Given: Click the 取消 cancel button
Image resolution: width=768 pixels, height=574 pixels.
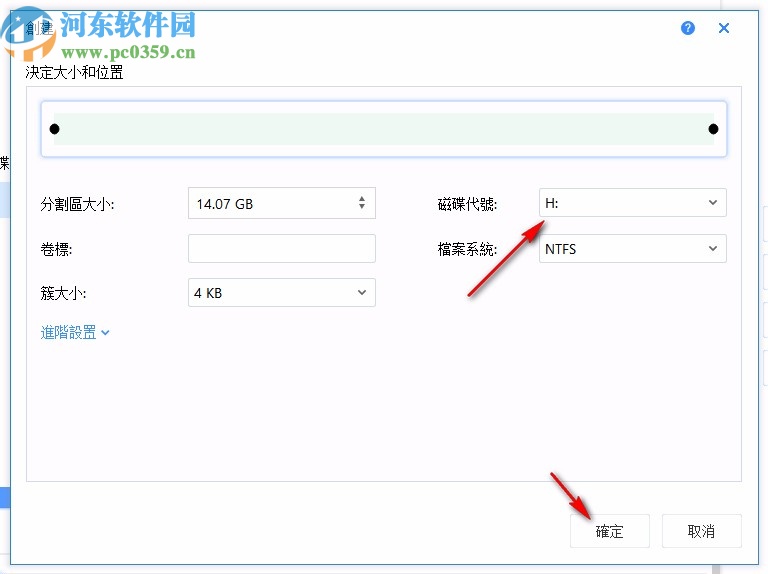Looking at the screenshot, I should pos(701,531).
